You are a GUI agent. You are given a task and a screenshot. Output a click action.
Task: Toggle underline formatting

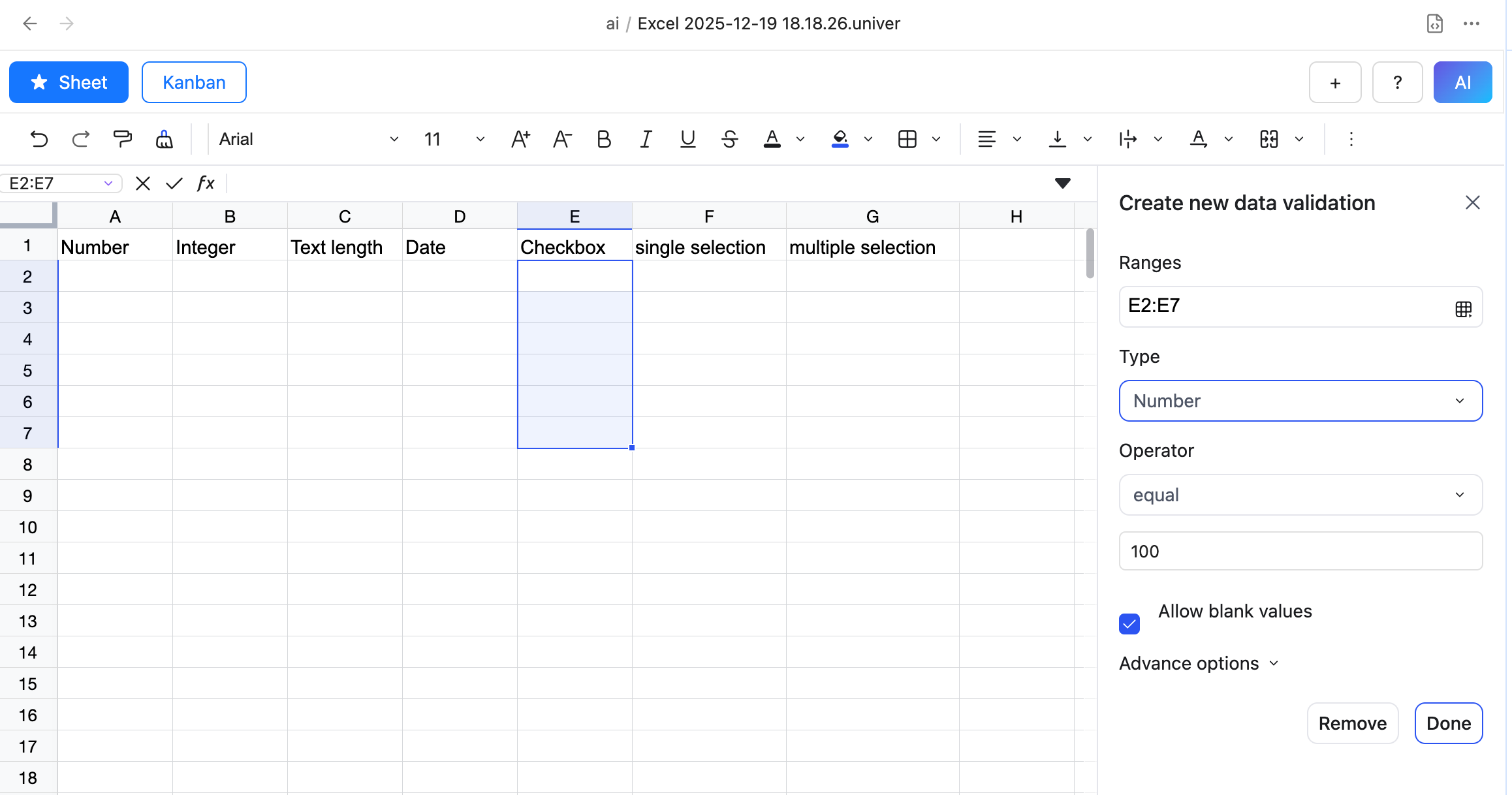pyautogui.click(x=687, y=139)
